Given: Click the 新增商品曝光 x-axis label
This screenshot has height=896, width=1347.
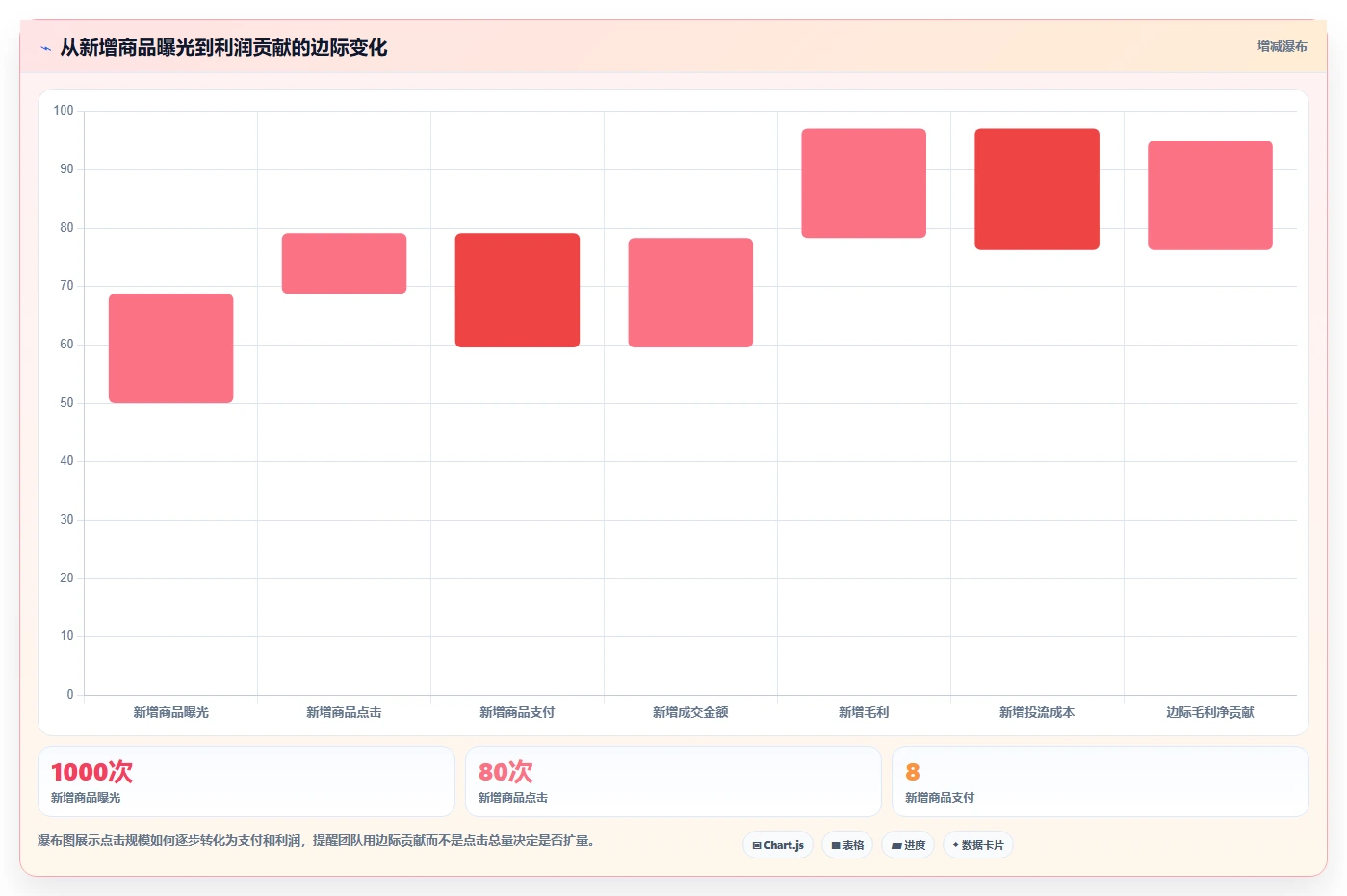Looking at the screenshot, I should point(171,713).
